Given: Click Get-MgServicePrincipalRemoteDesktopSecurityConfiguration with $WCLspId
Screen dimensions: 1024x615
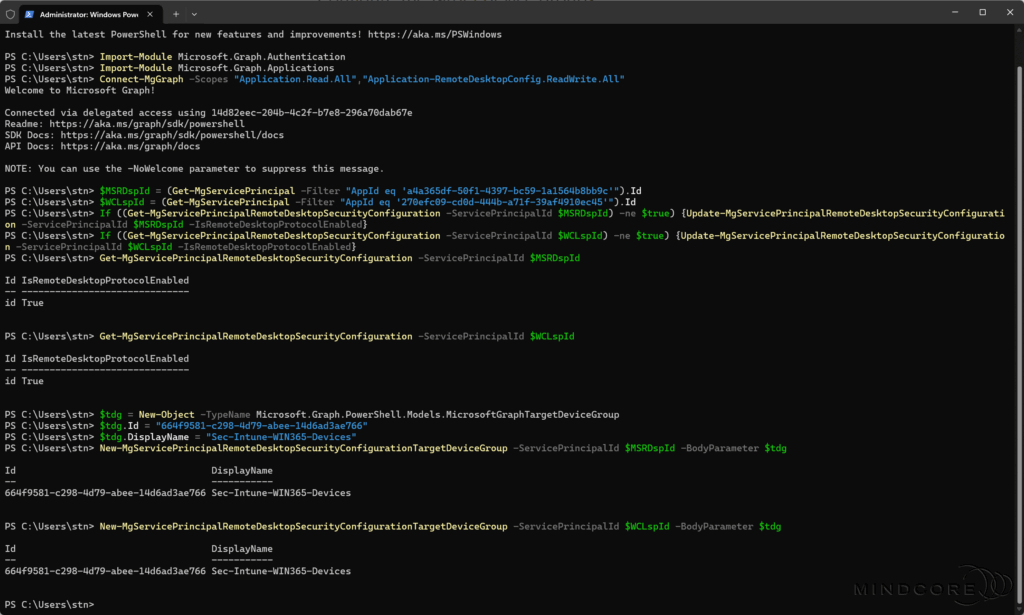Looking at the screenshot, I should (337, 336).
